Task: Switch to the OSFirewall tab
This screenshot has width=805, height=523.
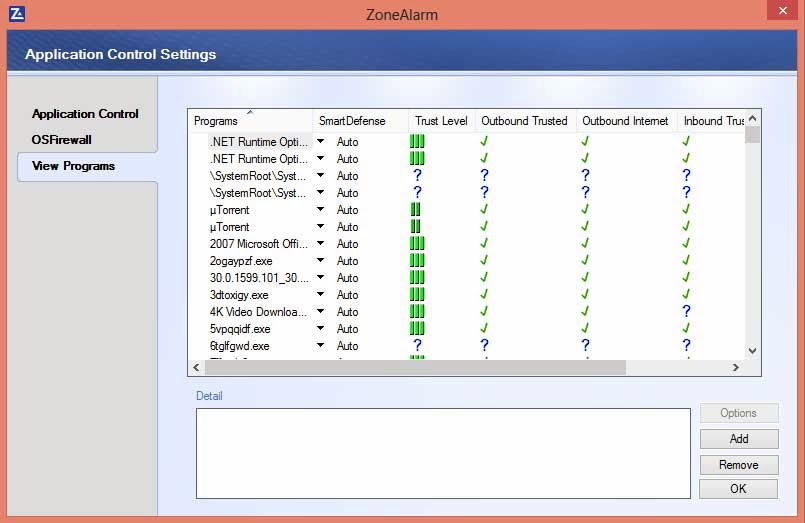Action: pyautogui.click(x=61, y=140)
